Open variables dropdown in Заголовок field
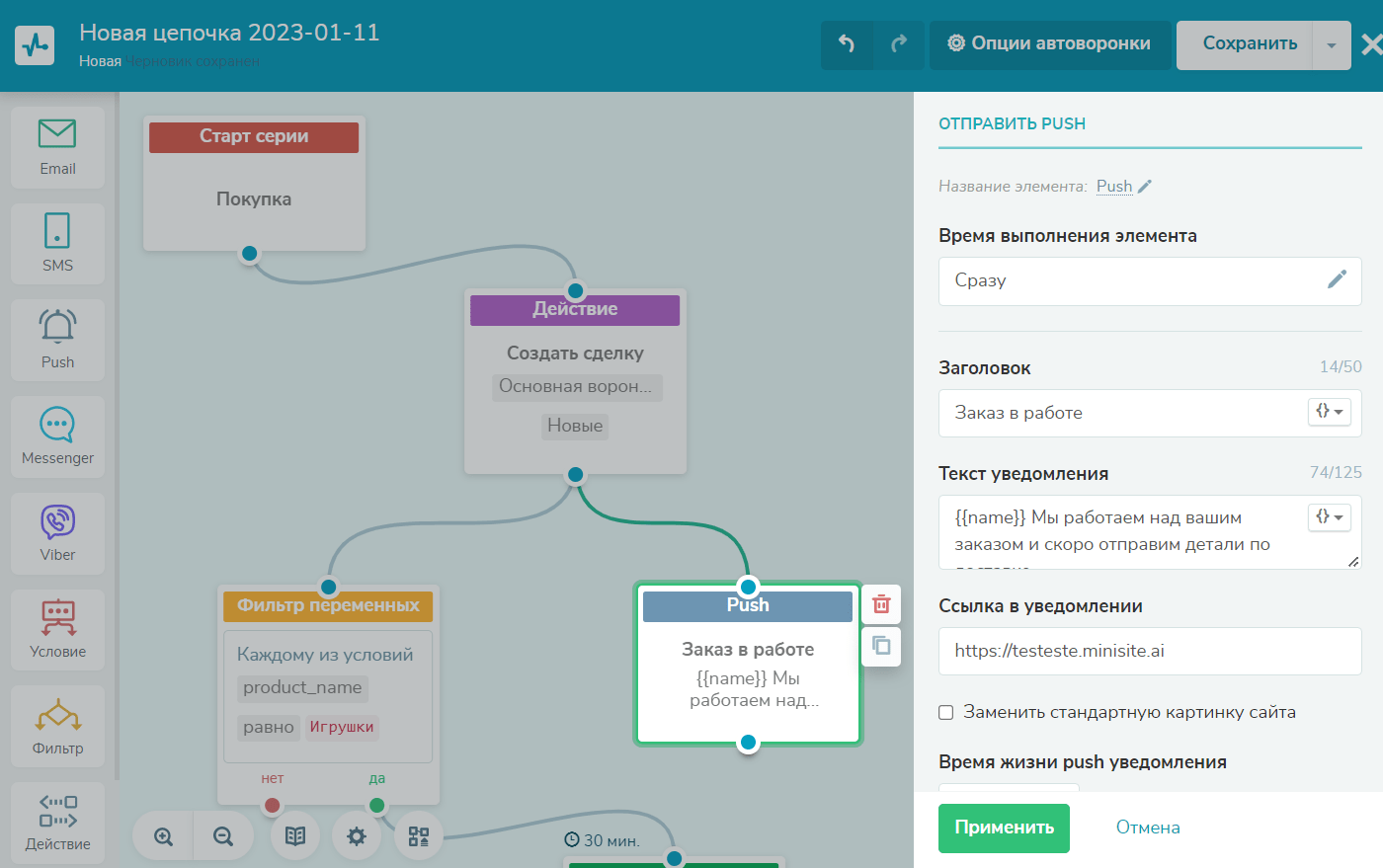The image size is (1383, 868). [x=1329, y=412]
